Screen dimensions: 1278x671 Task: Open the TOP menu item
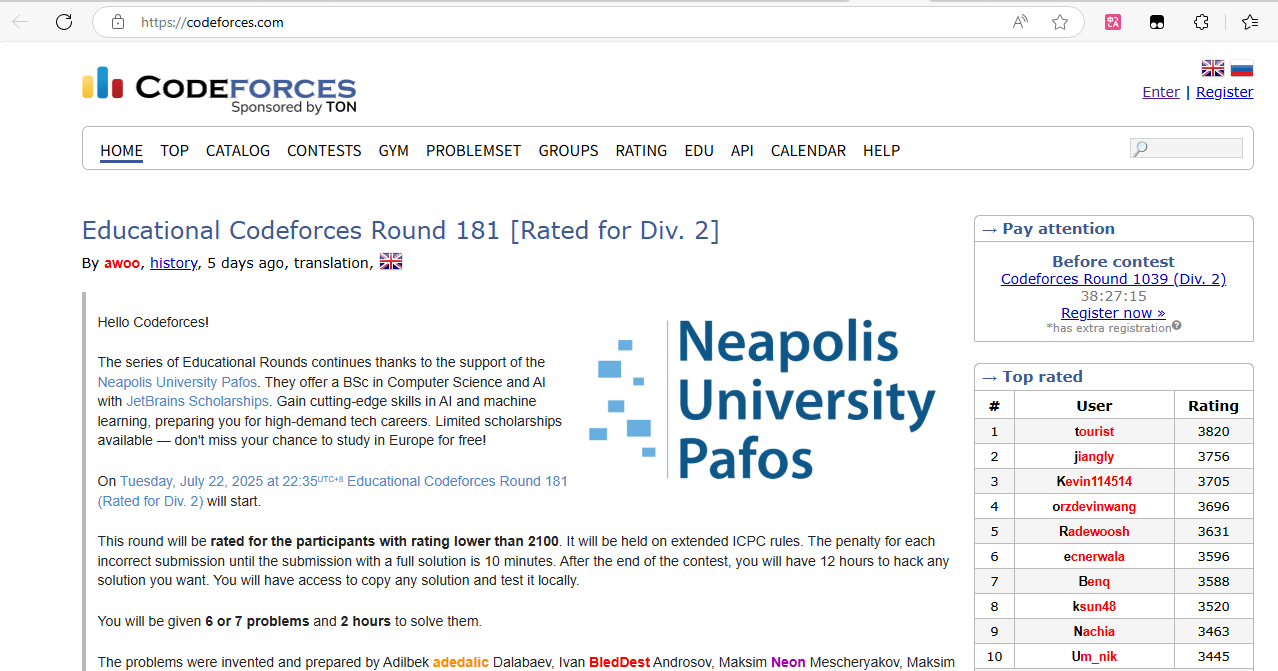pyautogui.click(x=174, y=150)
